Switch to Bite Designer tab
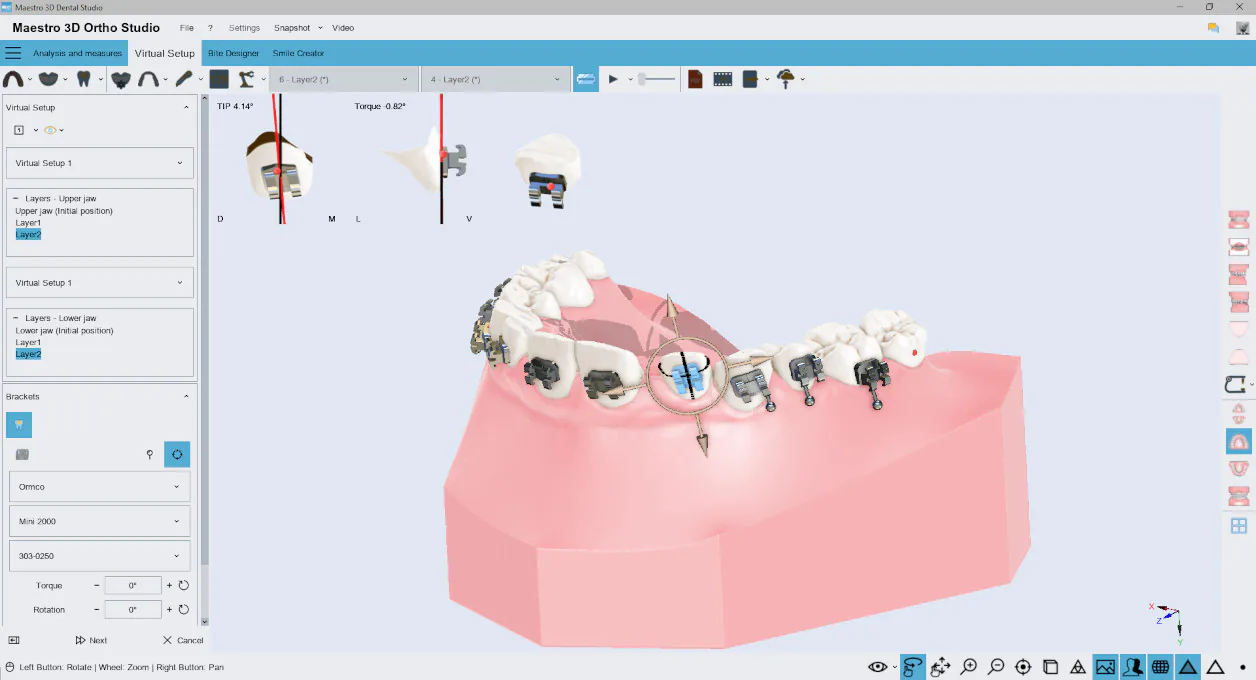 pyautogui.click(x=233, y=53)
